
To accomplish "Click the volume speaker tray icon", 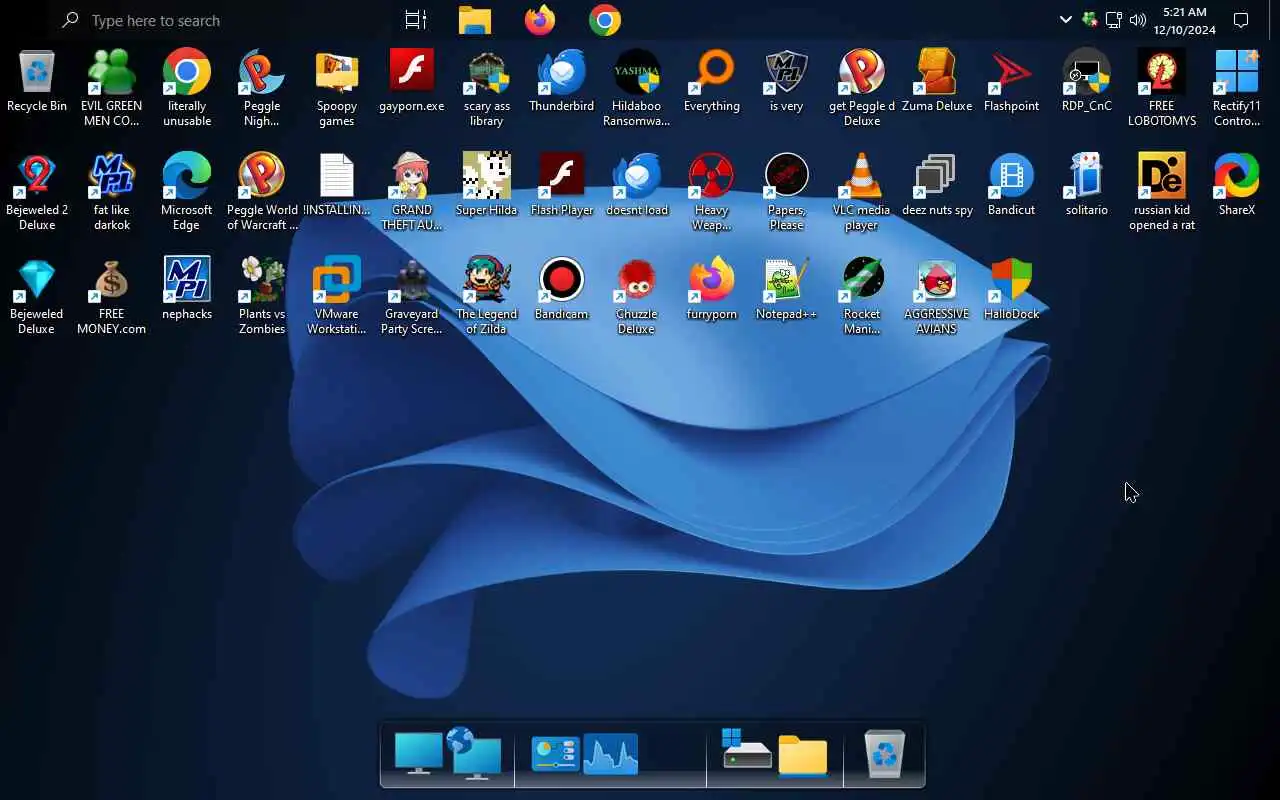I will point(1138,20).
